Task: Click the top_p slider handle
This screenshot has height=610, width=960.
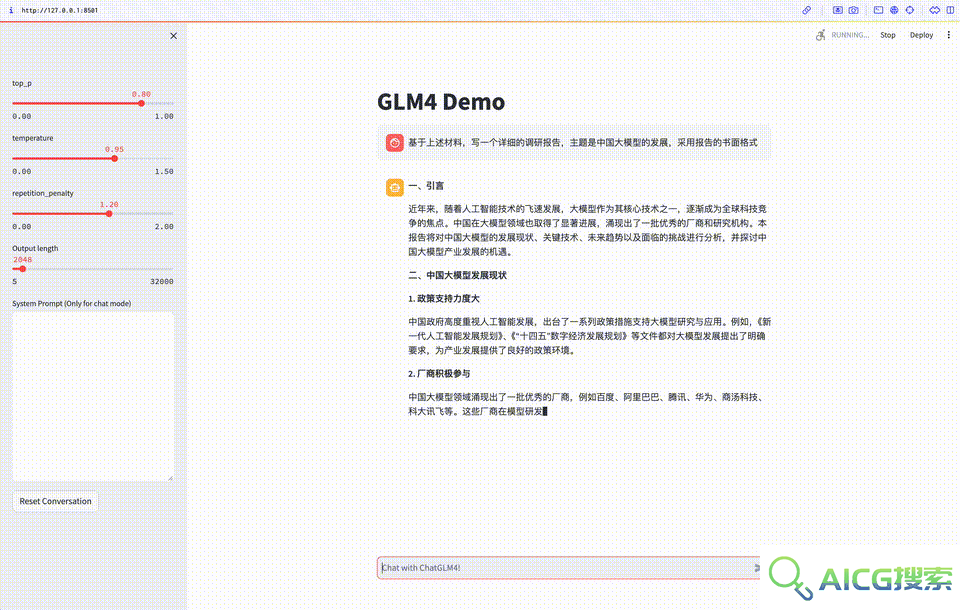Action: (141, 104)
